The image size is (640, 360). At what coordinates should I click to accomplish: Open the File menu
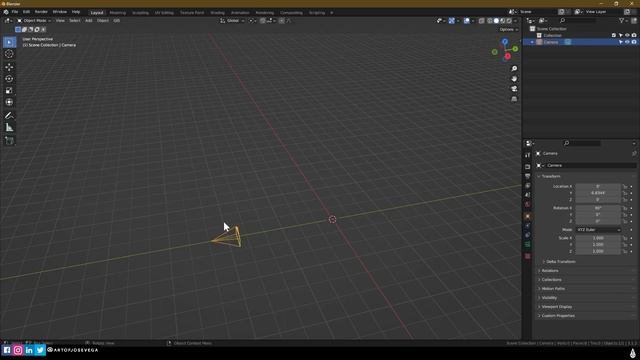pyautogui.click(x=15, y=12)
